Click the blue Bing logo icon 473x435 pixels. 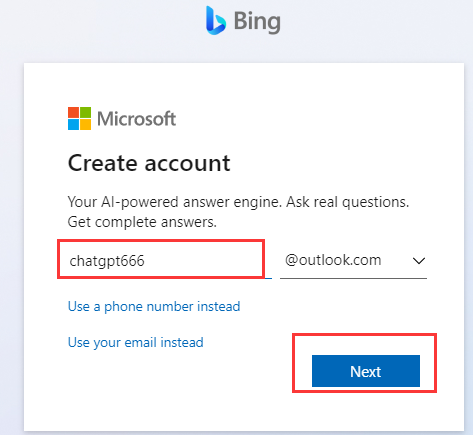[x=216, y=20]
